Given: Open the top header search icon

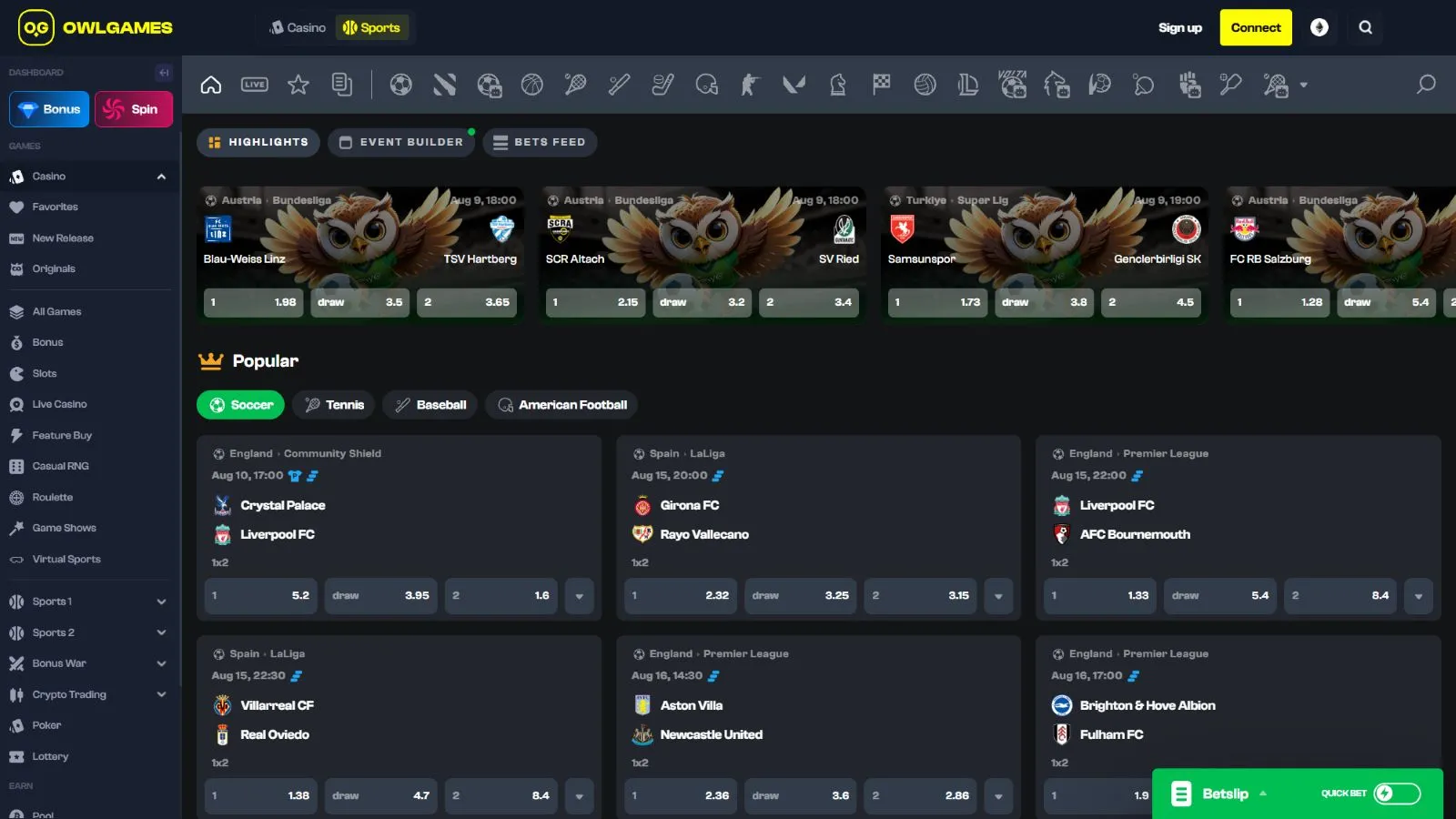Looking at the screenshot, I should [x=1365, y=27].
